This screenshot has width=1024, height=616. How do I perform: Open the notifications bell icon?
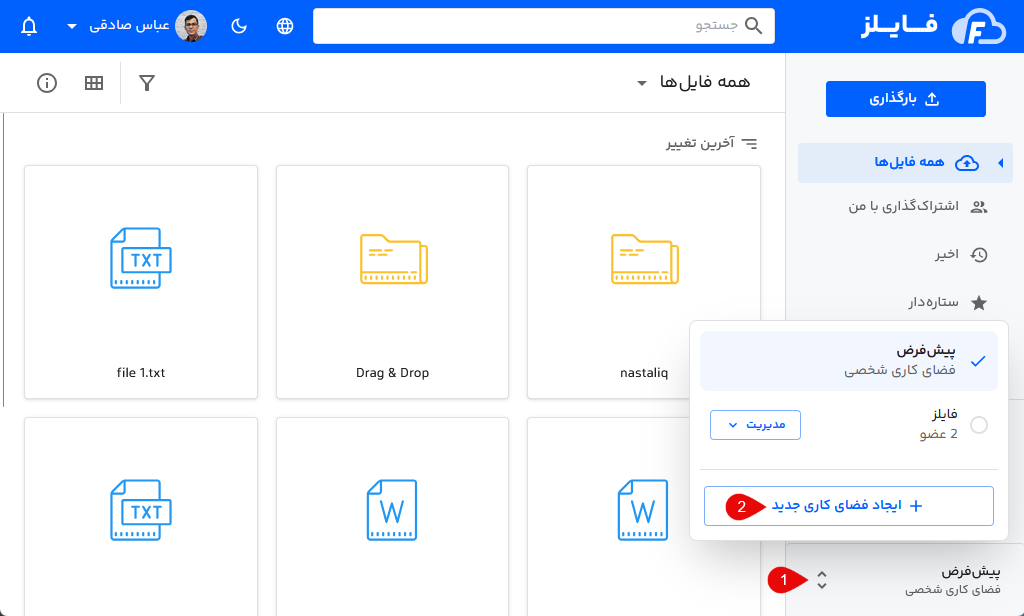pyautogui.click(x=28, y=25)
